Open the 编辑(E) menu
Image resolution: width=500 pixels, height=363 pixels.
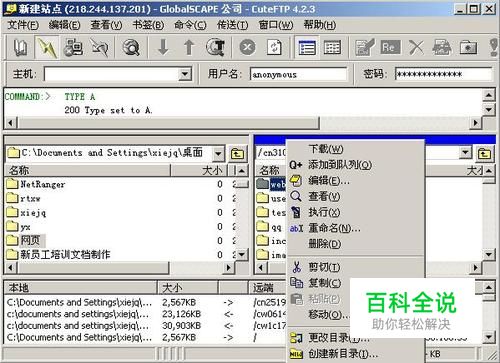tap(64, 25)
